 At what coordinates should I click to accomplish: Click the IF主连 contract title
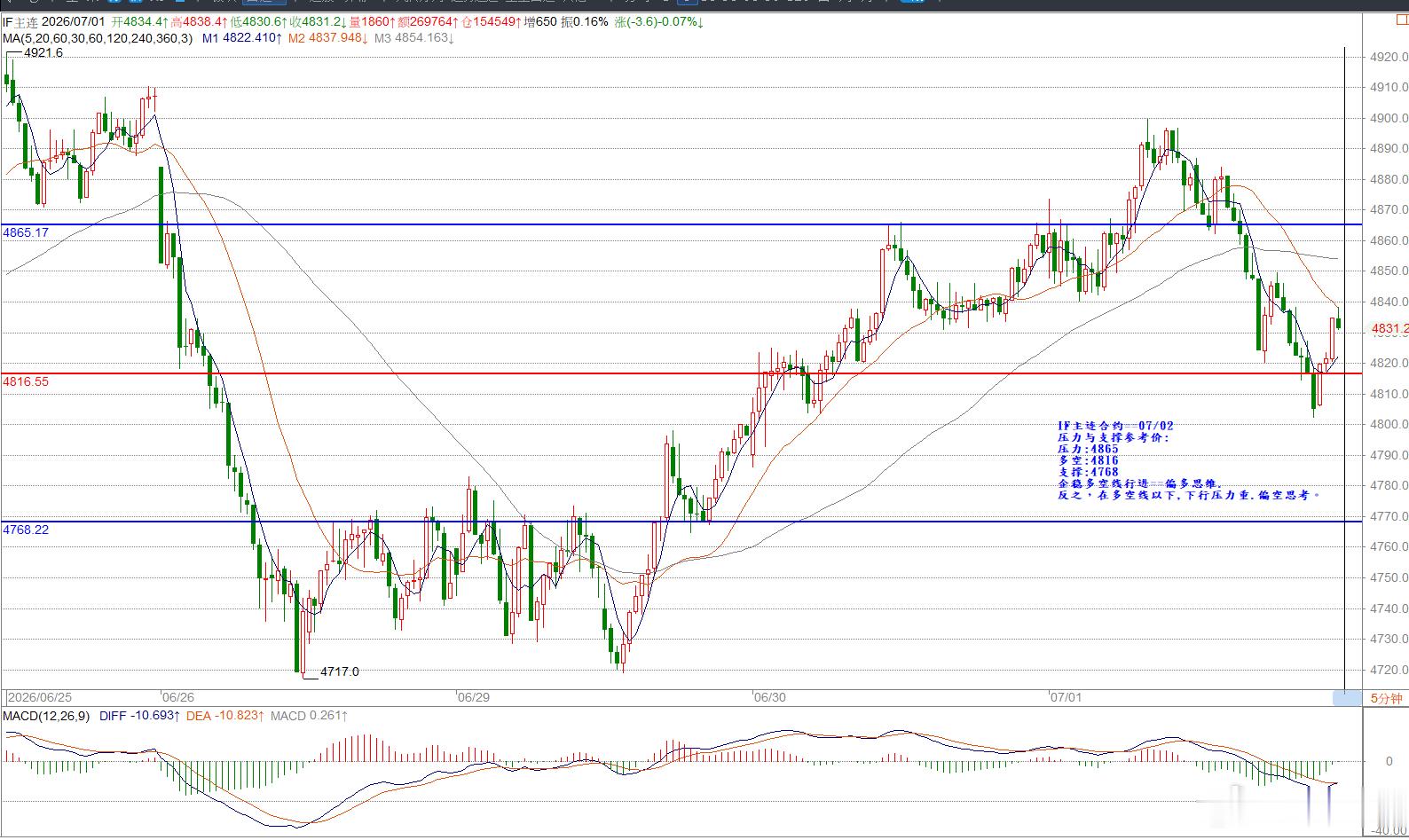[x=20, y=21]
